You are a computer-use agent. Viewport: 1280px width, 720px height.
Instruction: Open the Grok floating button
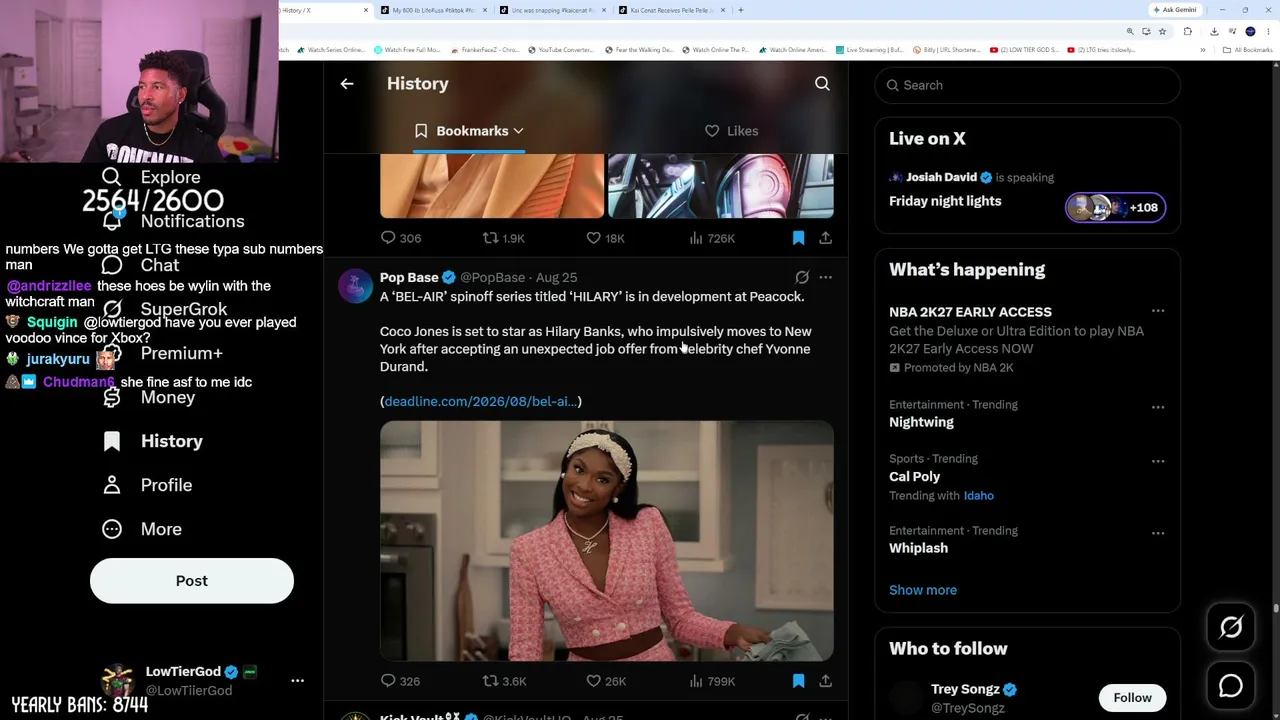coord(1231,627)
